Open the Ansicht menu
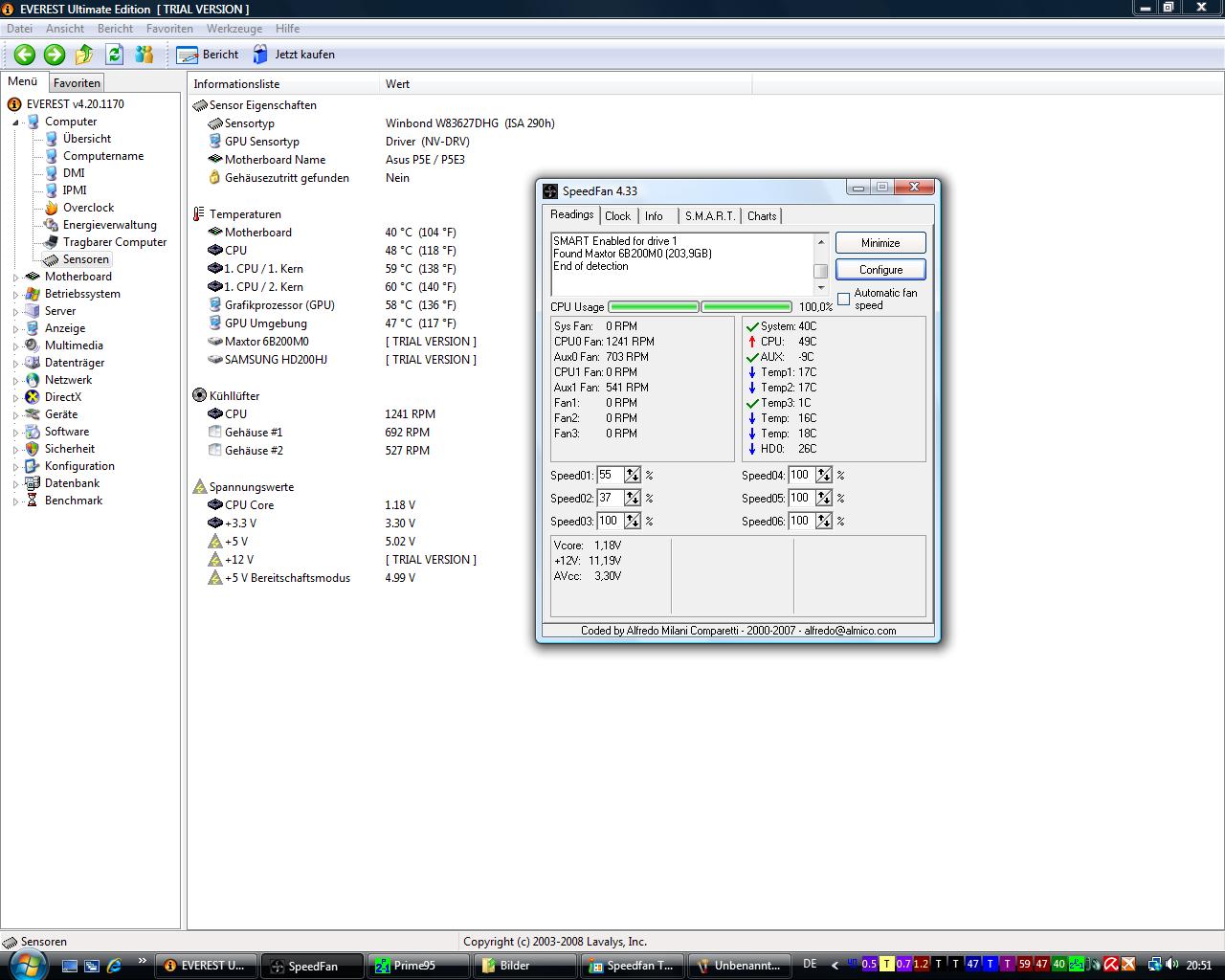The image size is (1225, 980). 64,29
